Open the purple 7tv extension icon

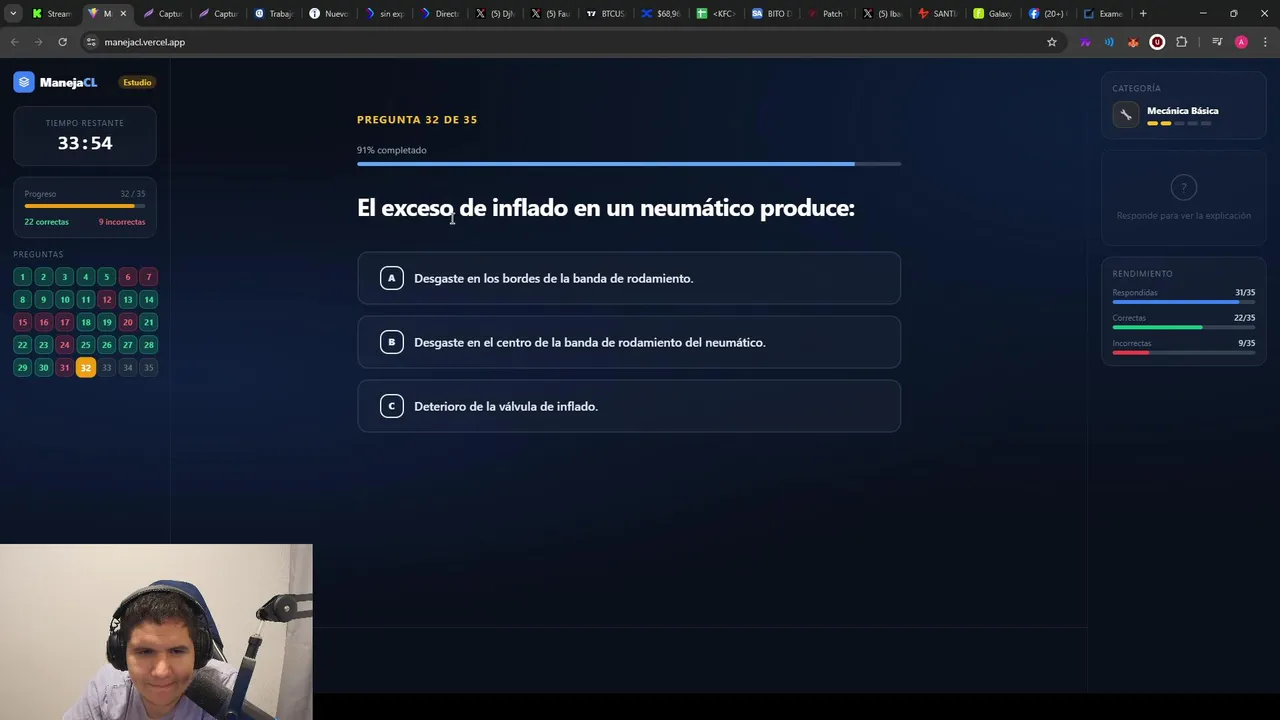1085,42
